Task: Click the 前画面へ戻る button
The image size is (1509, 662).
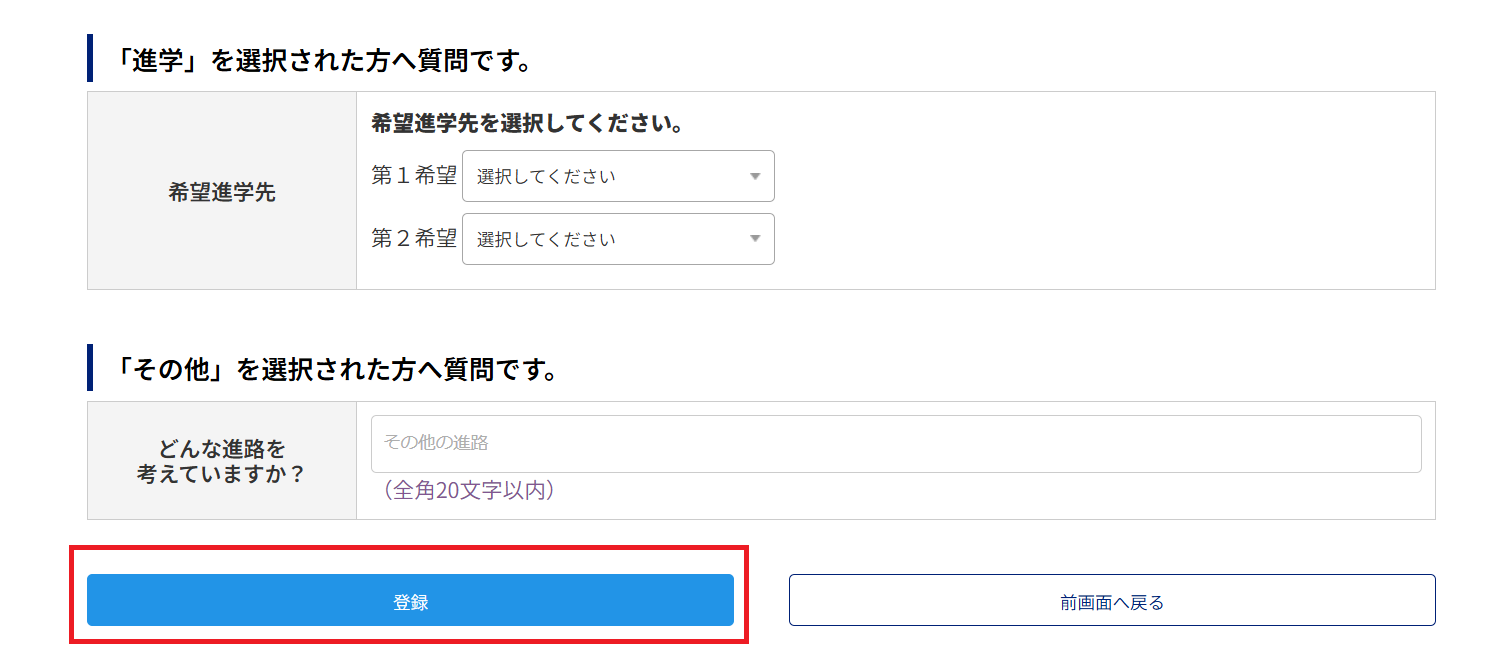Action: coord(1111,601)
